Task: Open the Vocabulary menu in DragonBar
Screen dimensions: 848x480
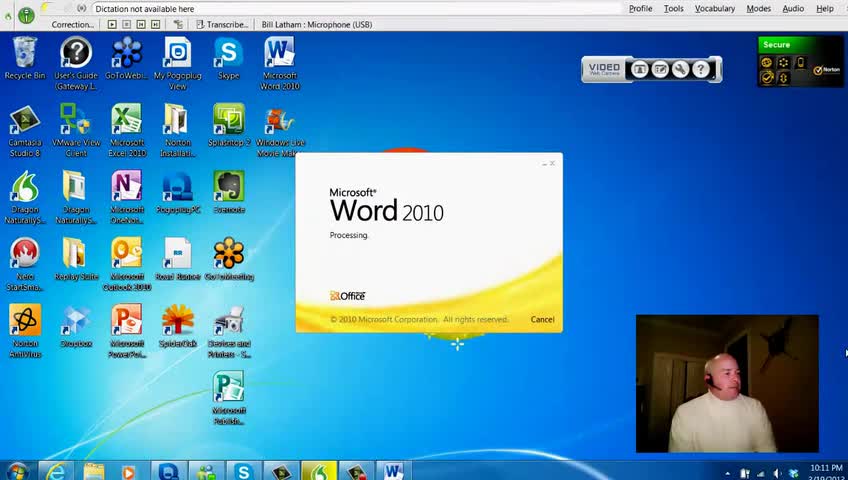Action: pos(714,9)
